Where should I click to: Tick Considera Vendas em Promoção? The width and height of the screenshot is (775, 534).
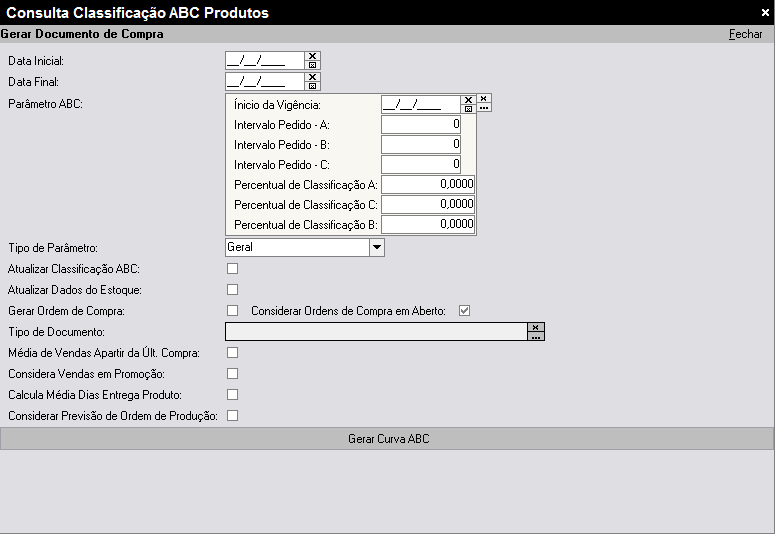pos(232,373)
